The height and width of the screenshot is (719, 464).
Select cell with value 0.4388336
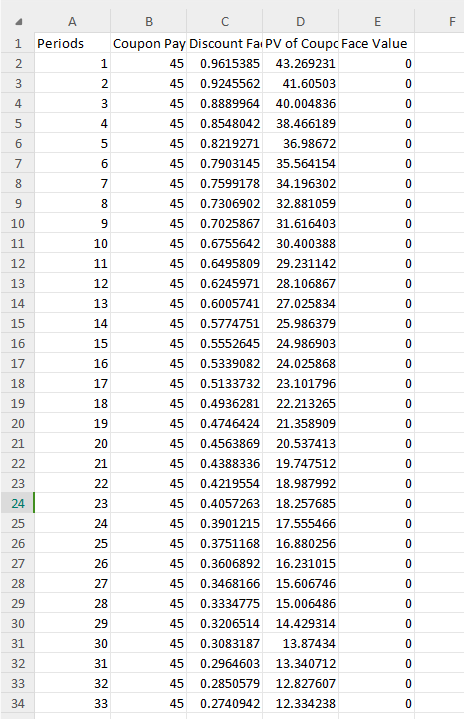click(225, 464)
